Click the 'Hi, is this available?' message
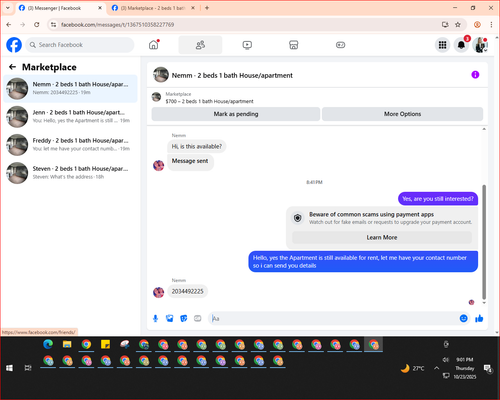The height and width of the screenshot is (400, 500). 197,146
